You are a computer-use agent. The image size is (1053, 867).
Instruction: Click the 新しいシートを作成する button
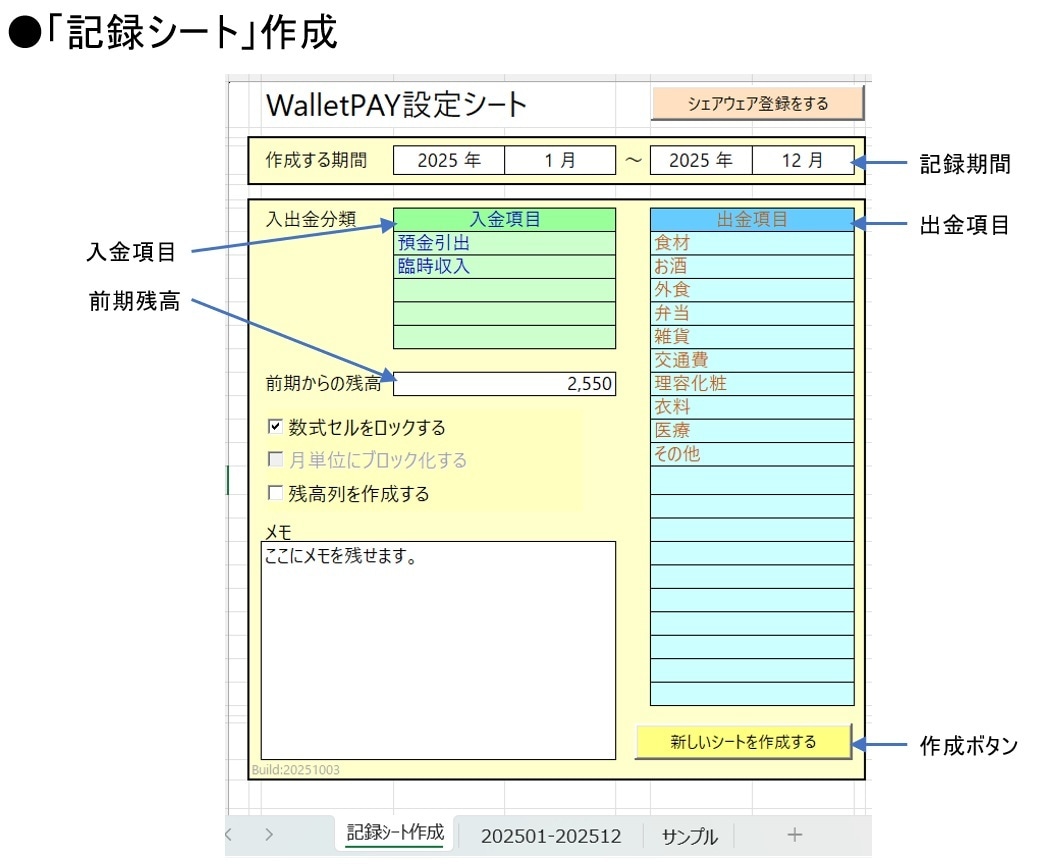point(743,741)
